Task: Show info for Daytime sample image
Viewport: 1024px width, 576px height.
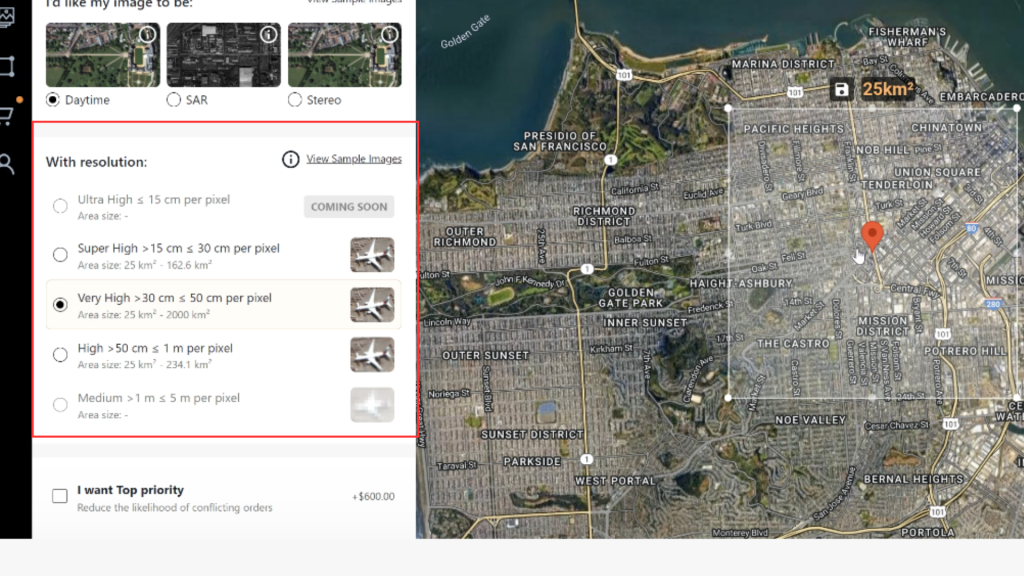Action: 148,34
